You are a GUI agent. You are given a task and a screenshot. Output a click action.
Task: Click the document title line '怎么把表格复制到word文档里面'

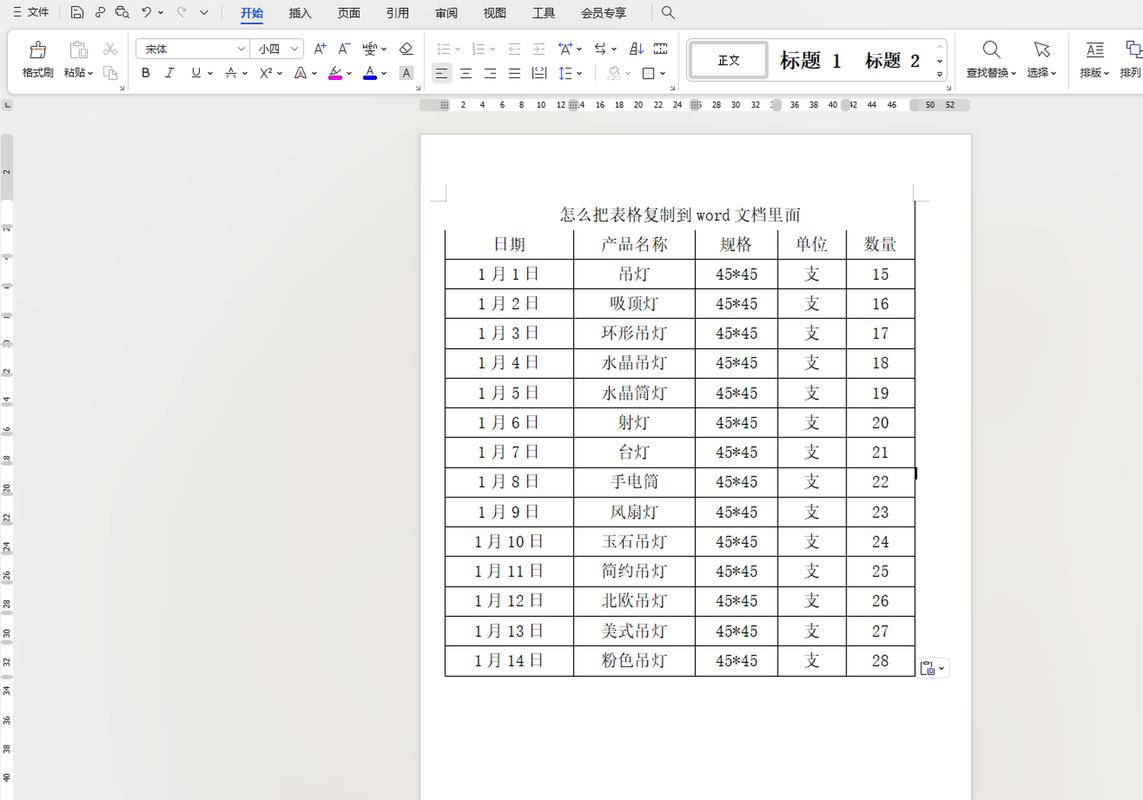680,215
